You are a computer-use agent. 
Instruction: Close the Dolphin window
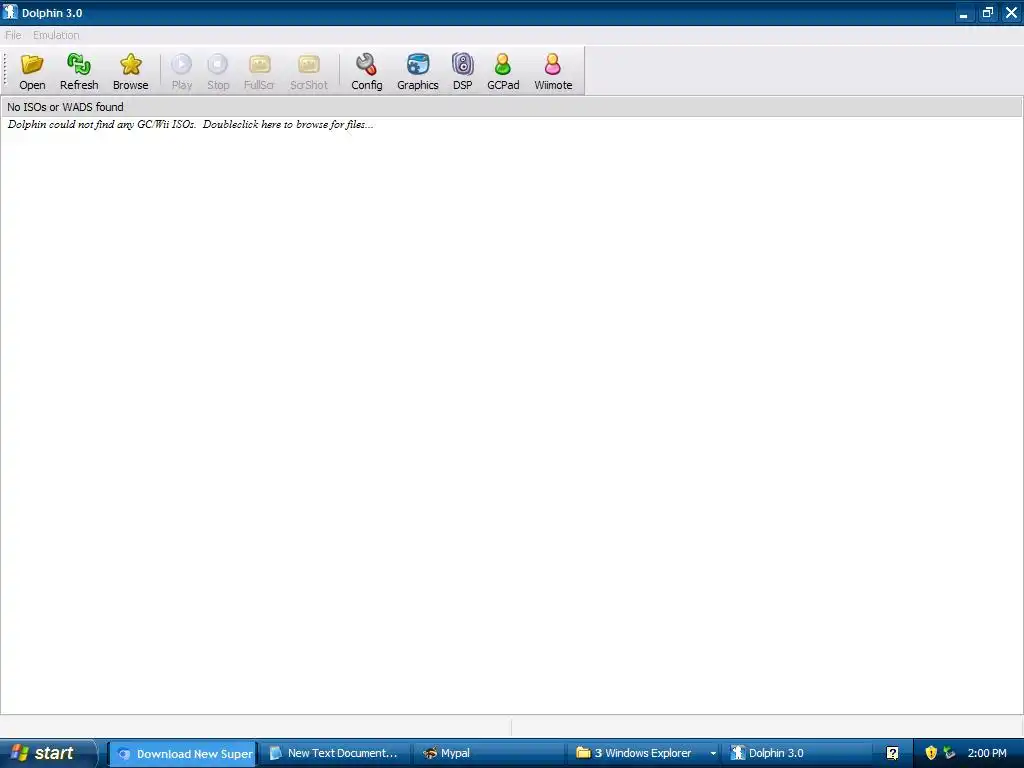1012,13
